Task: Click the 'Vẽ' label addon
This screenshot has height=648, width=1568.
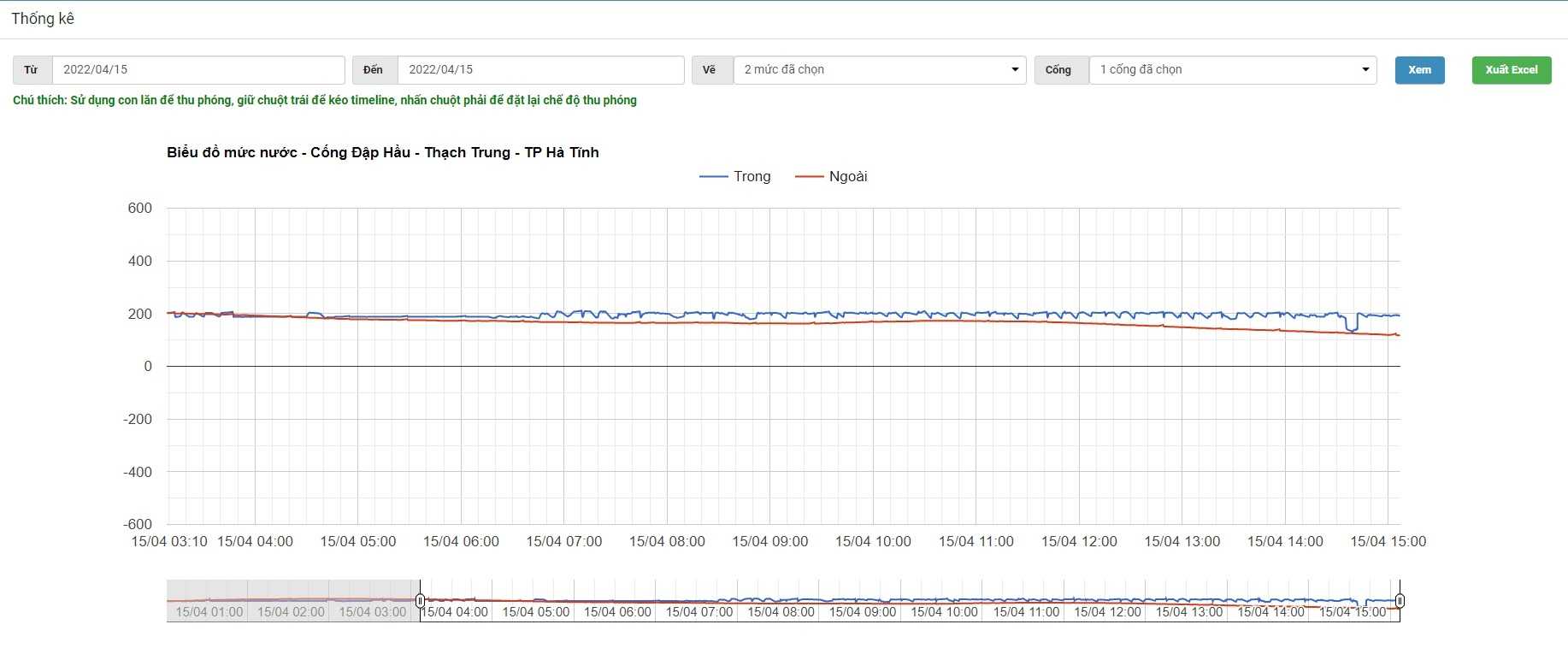Action: coord(712,70)
